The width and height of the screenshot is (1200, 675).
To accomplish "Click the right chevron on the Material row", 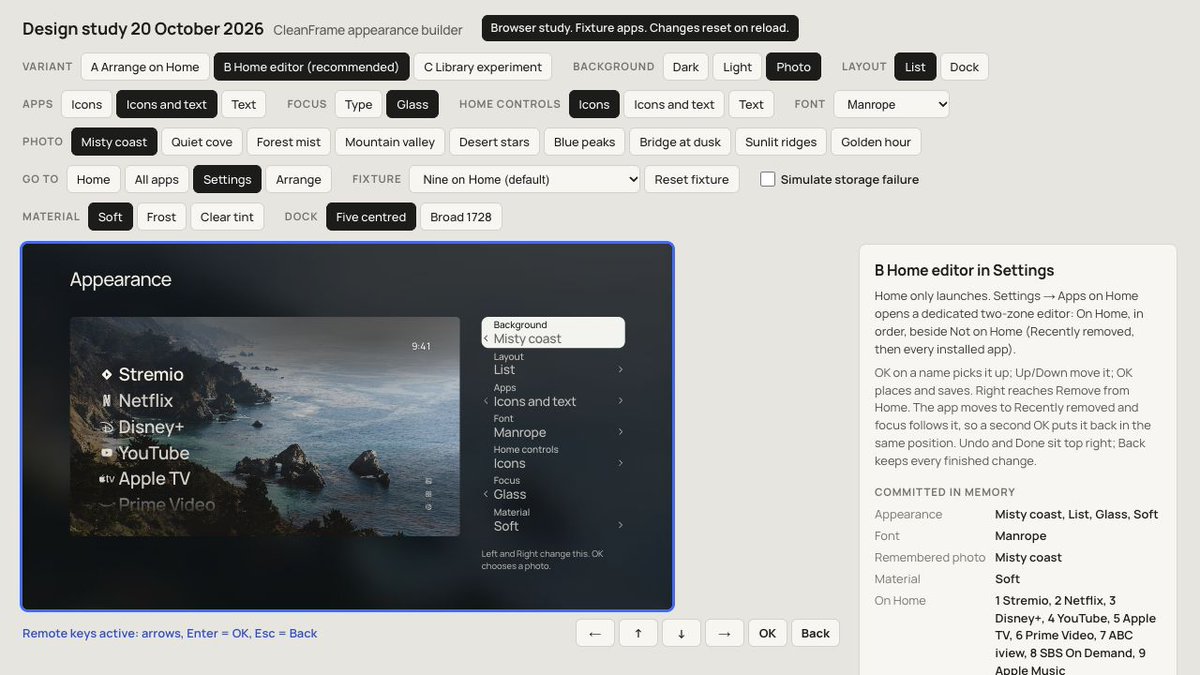I will point(620,525).
